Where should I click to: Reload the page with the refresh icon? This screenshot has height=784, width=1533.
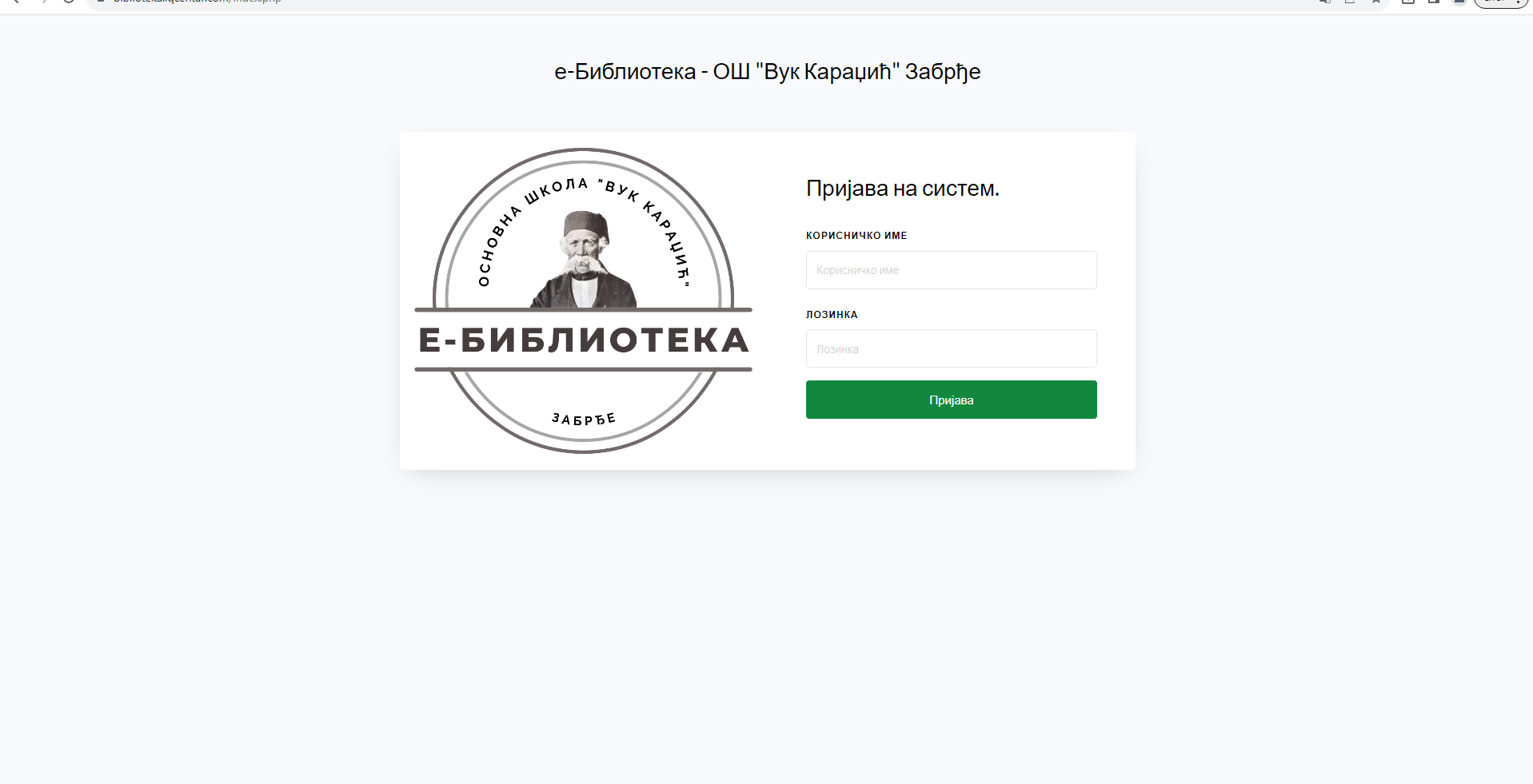pos(69,2)
